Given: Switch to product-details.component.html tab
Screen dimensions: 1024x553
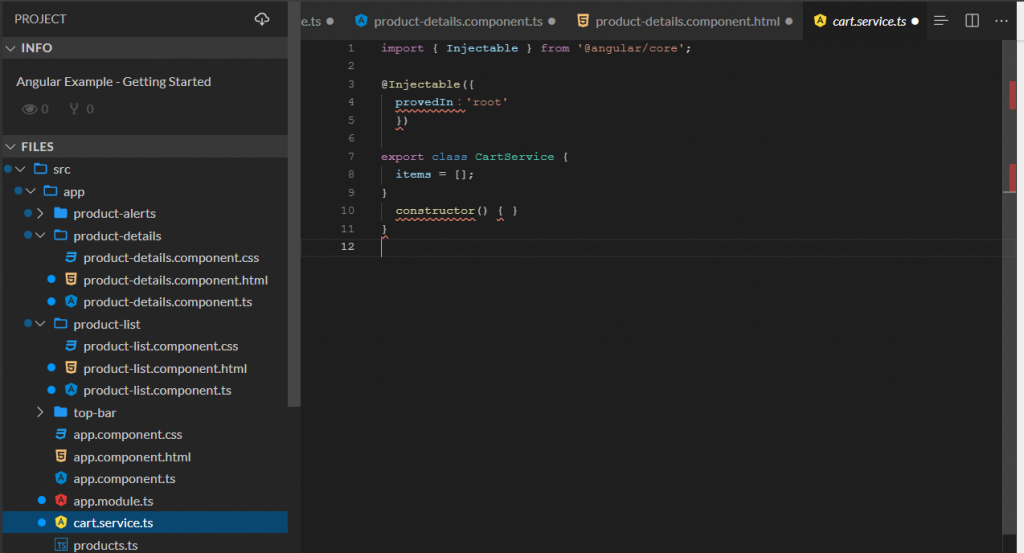Looking at the screenshot, I should (x=684, y=21).
